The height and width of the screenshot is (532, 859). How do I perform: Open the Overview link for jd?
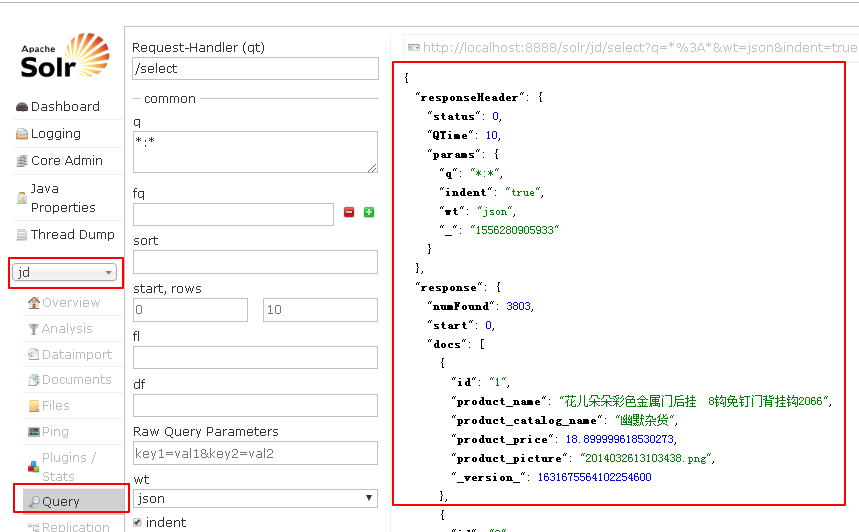pyautogui.click(x=71, y=302)
